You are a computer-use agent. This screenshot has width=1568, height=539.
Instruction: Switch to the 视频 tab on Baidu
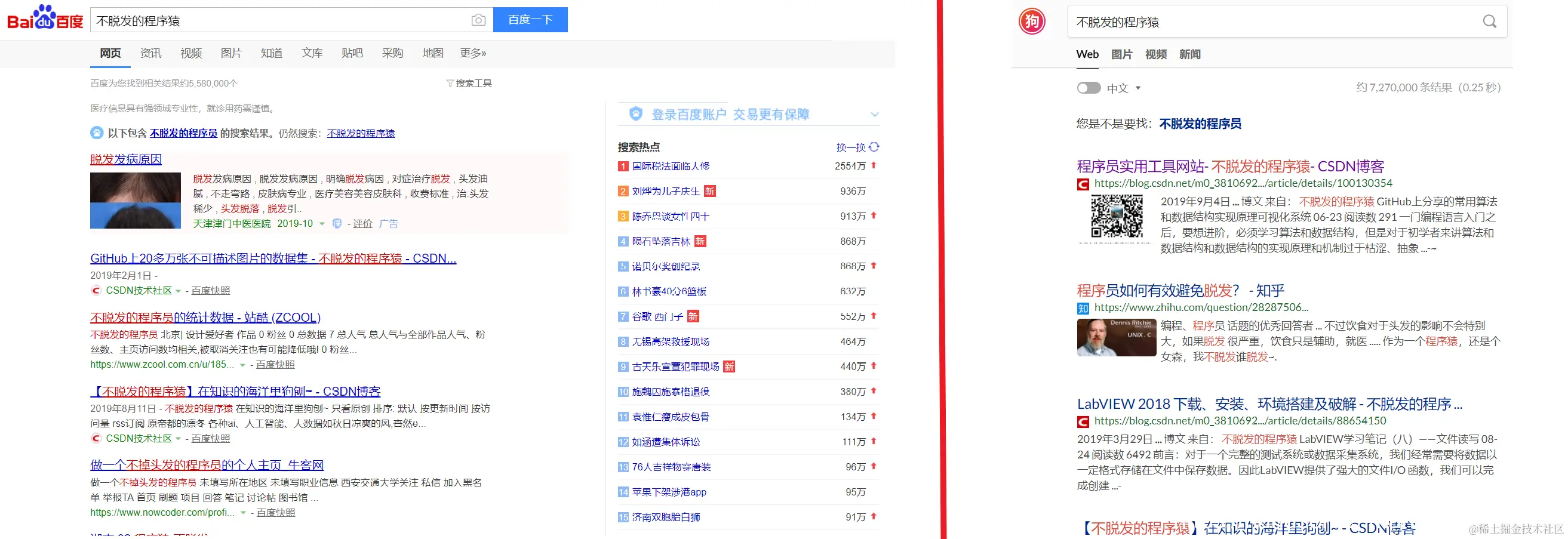point(190,53)
